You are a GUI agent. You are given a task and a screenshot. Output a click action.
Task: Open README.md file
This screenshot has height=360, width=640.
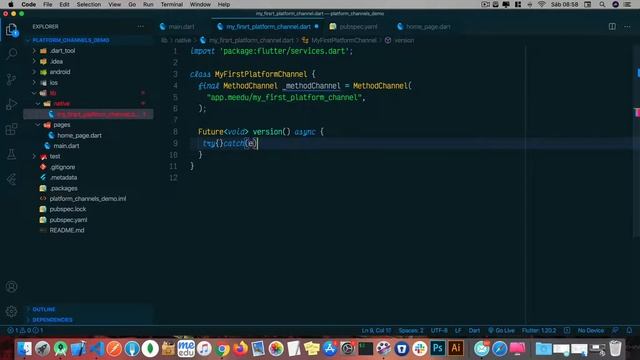tap(67, 230)
